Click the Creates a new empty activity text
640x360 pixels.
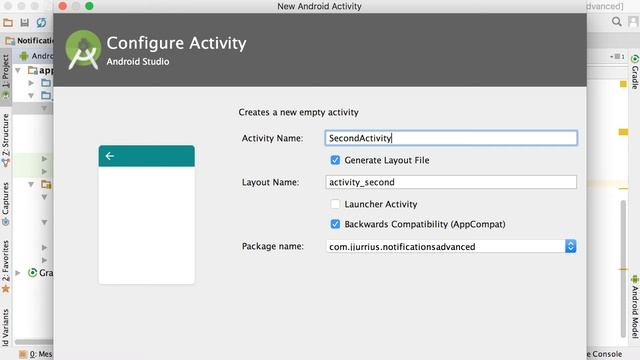coord(298,112)
